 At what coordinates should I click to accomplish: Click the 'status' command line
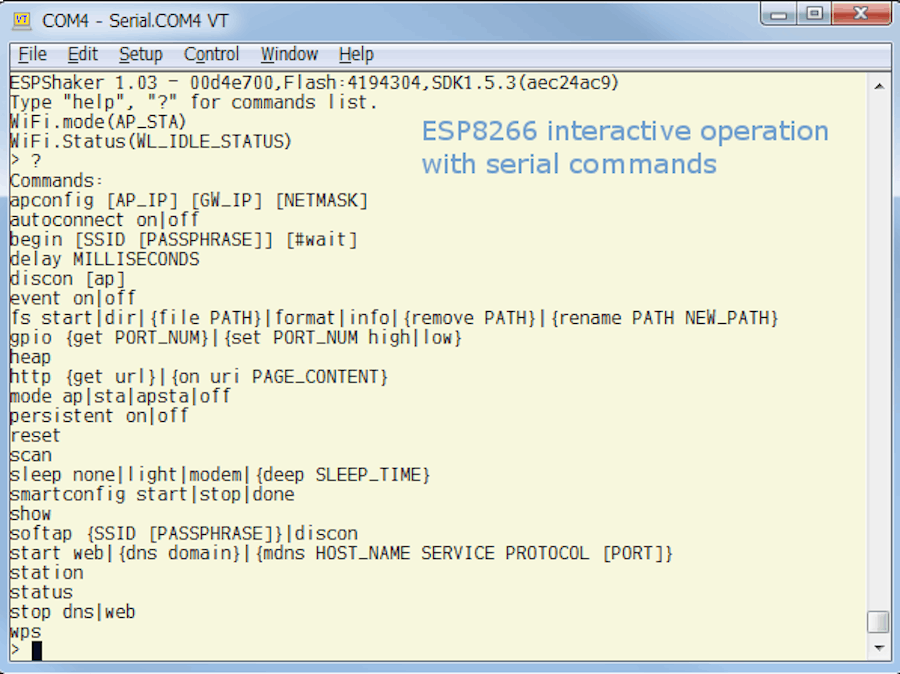tap(41, 592)
